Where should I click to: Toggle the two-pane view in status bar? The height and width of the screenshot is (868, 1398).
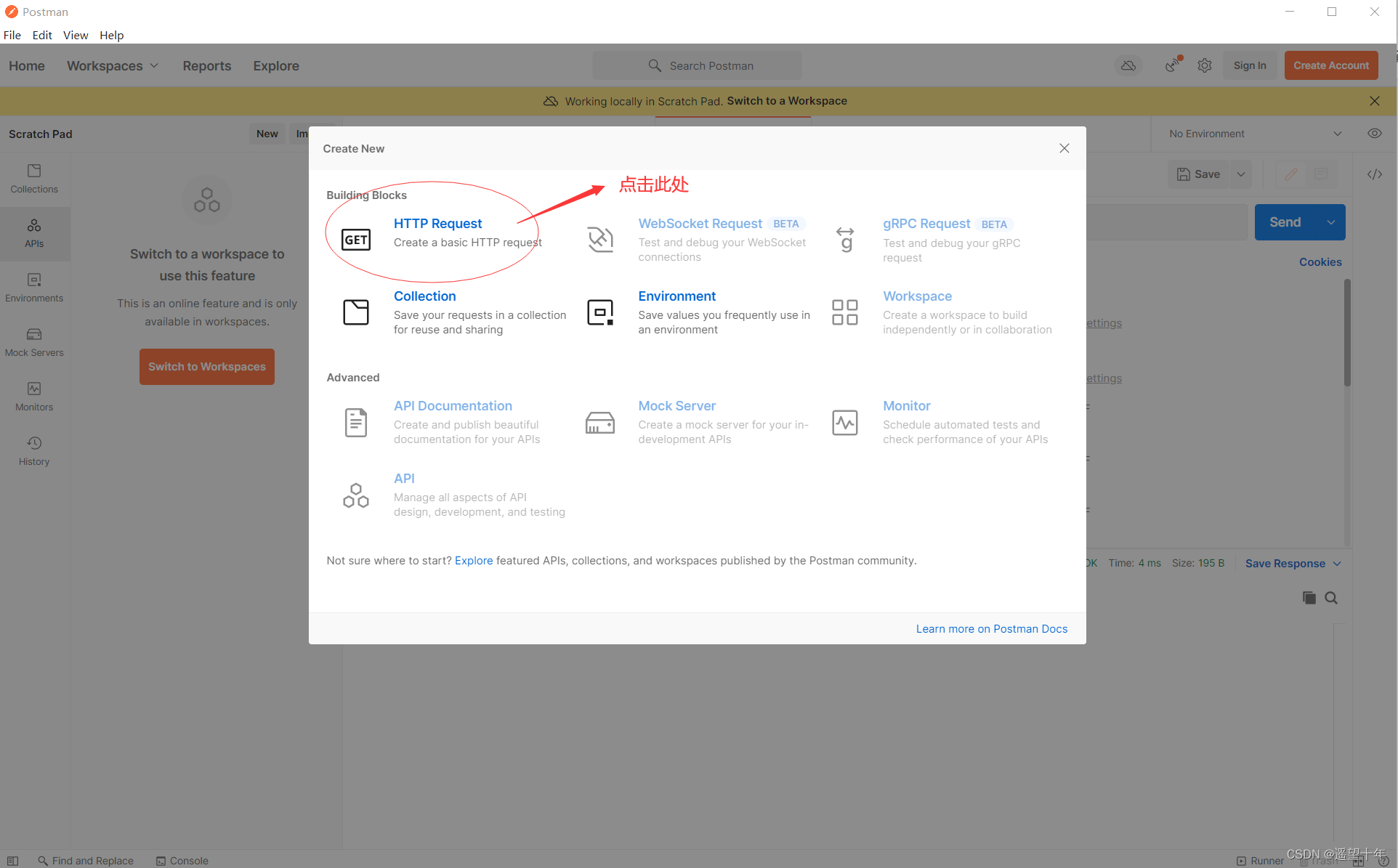[x=1358, y=861]
